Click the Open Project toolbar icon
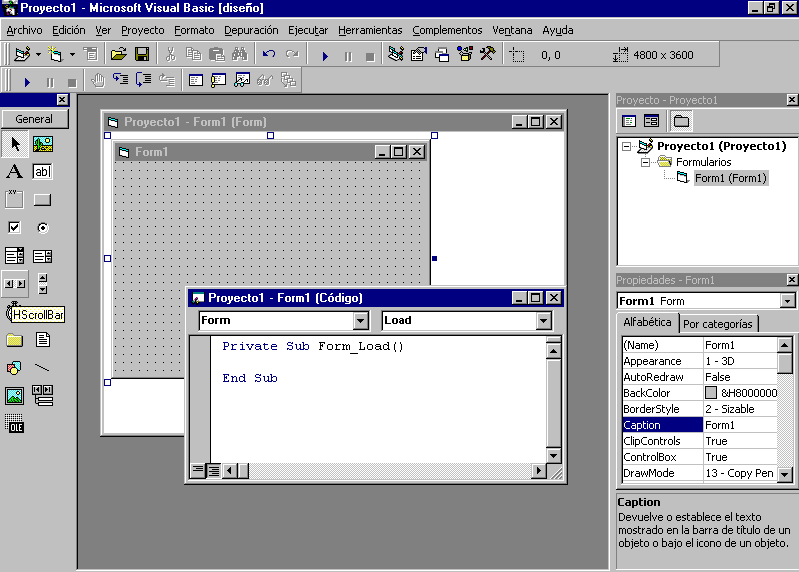Viewport: 799px width, 572px height. 119,54
